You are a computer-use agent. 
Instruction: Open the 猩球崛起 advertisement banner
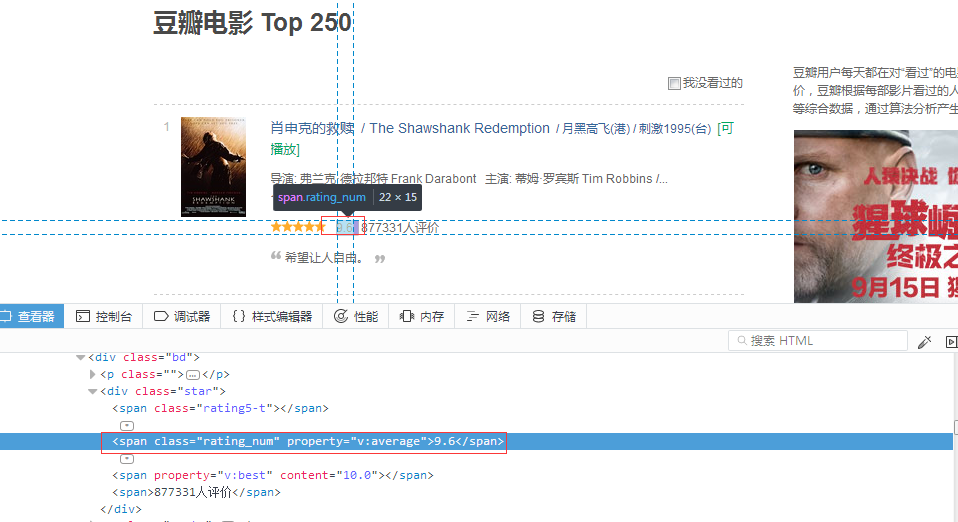(x=876, y=216)
